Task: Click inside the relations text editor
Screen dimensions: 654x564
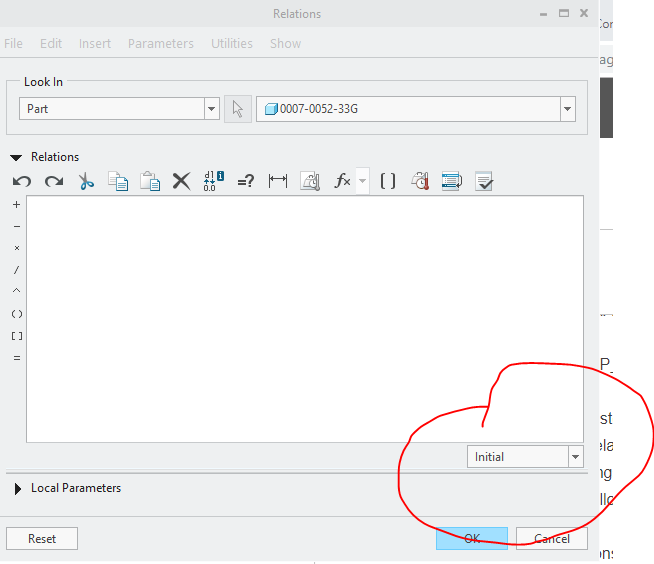Action: pos(305,319)
